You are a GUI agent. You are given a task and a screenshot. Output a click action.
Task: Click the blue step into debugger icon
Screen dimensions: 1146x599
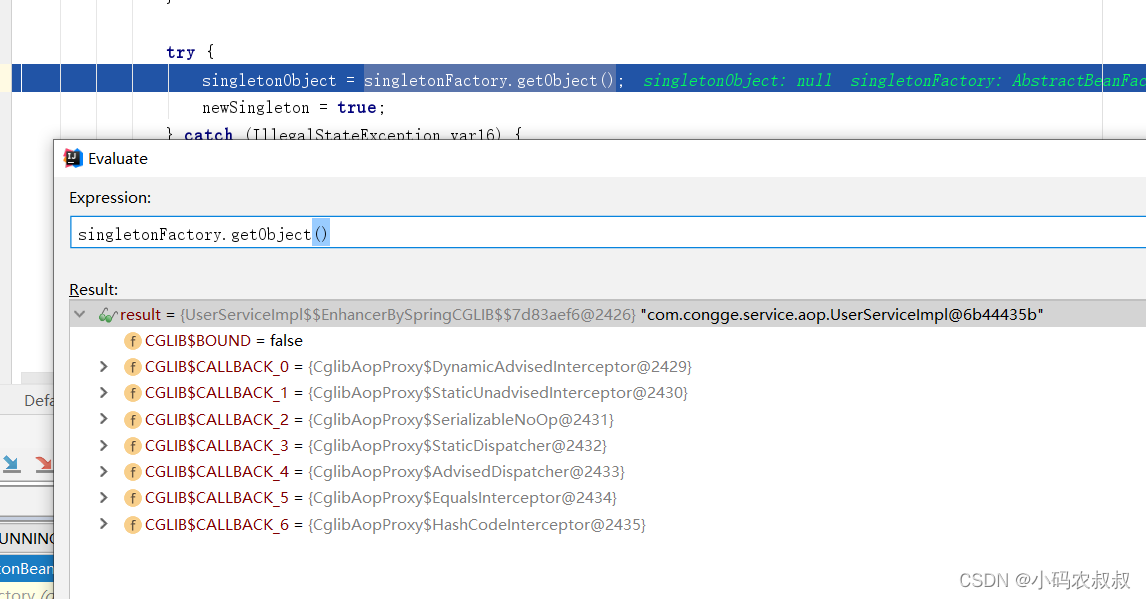pyautogui.click(x=12, y=463)
